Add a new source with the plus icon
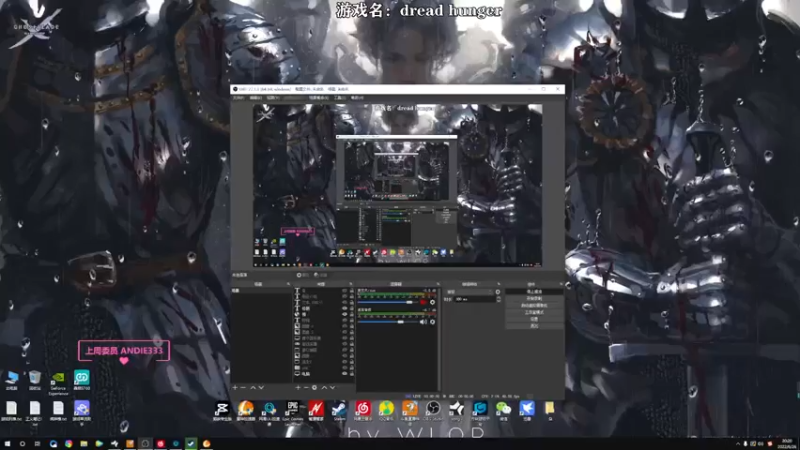The width and height of the screenshot is (800, 450). point(298,388)
